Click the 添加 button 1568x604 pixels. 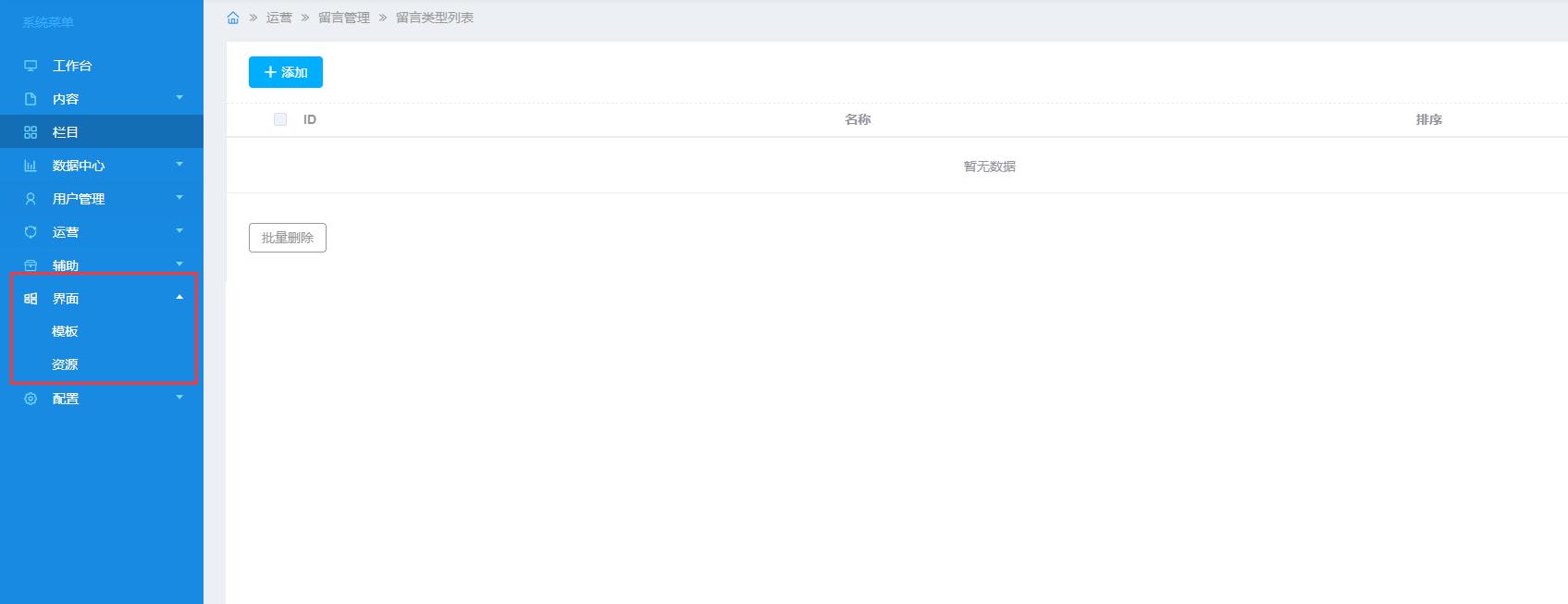pos(286,72)
